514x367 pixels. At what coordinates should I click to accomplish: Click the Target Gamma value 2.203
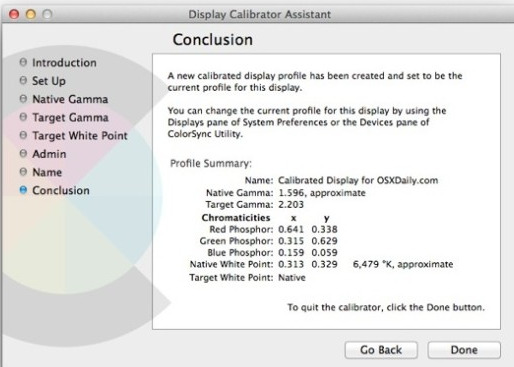(291, 204)
